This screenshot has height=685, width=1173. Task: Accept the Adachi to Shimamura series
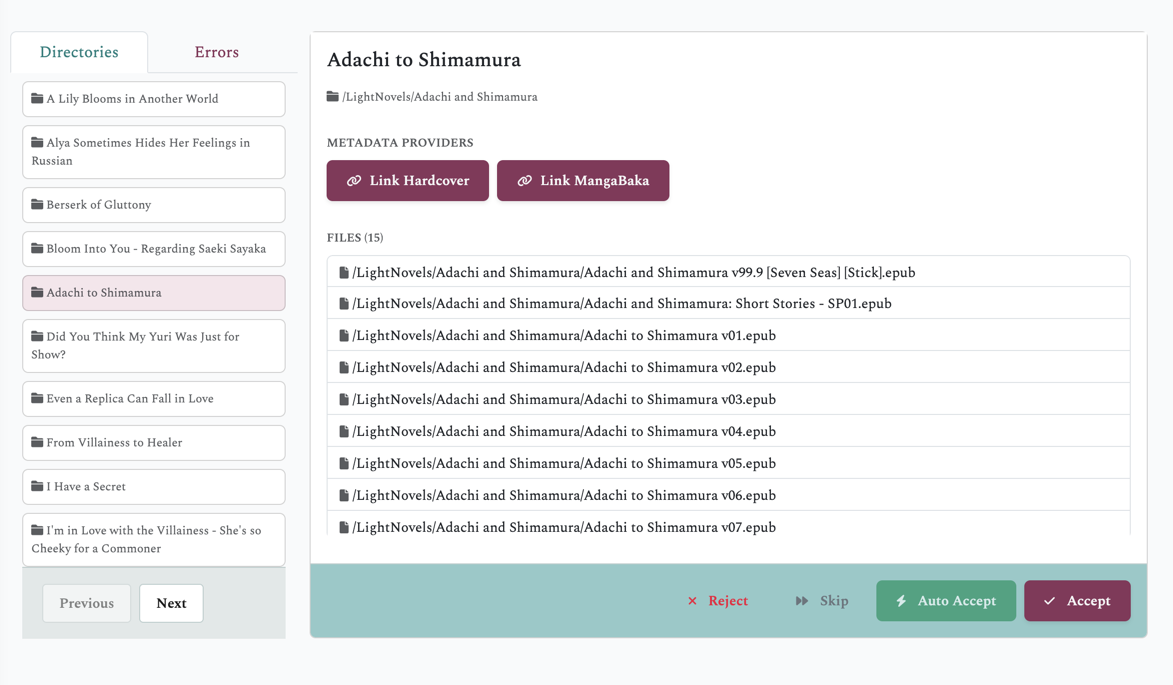[x=1077, y=600]
